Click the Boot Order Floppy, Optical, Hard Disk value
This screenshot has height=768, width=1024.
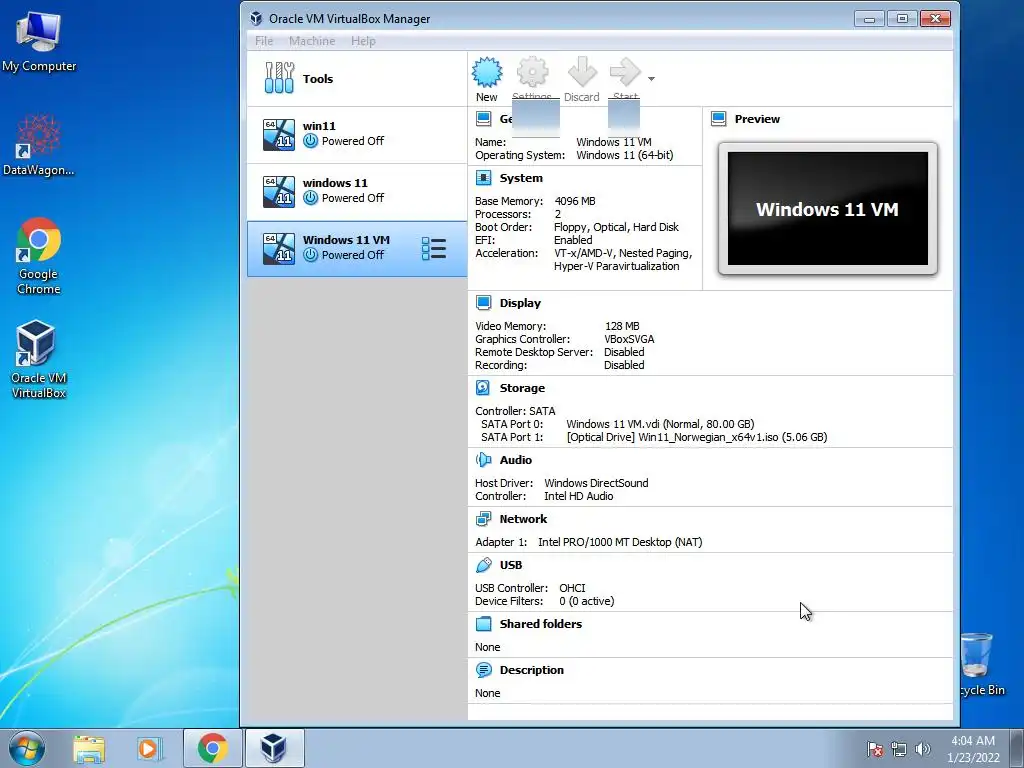pos(616,227)
